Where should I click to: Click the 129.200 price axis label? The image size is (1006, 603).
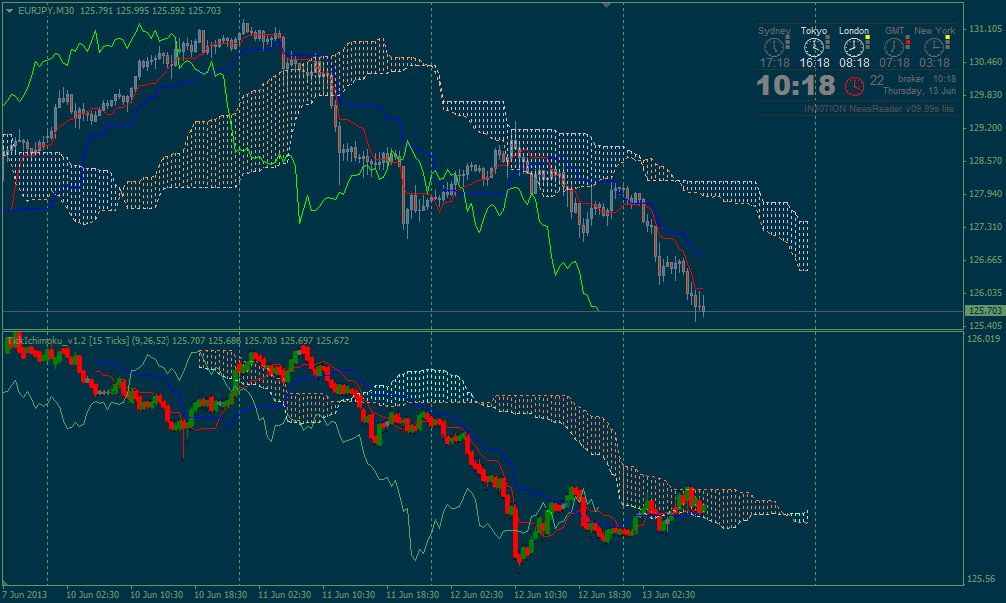click(985, 128)
